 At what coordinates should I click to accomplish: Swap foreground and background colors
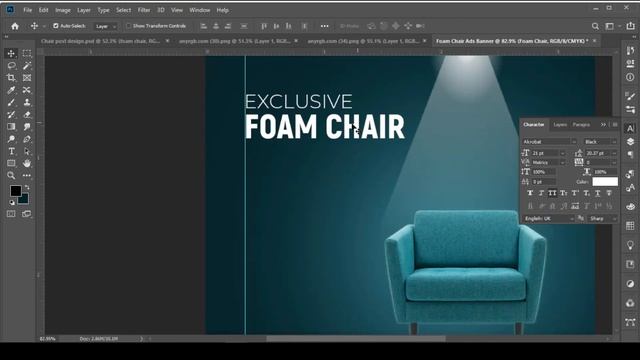(27, 187)
